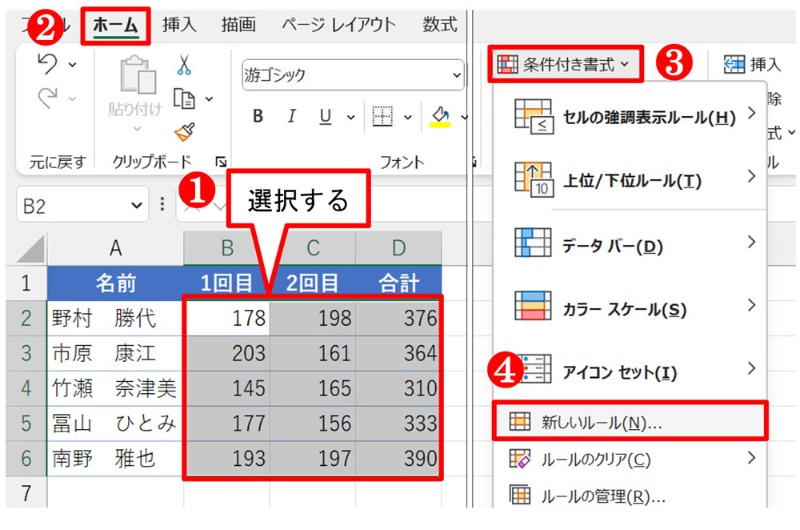
Task: Open the 条件付き書式 dropdown button
Action: pyautogui.click(x=565, y=65)
